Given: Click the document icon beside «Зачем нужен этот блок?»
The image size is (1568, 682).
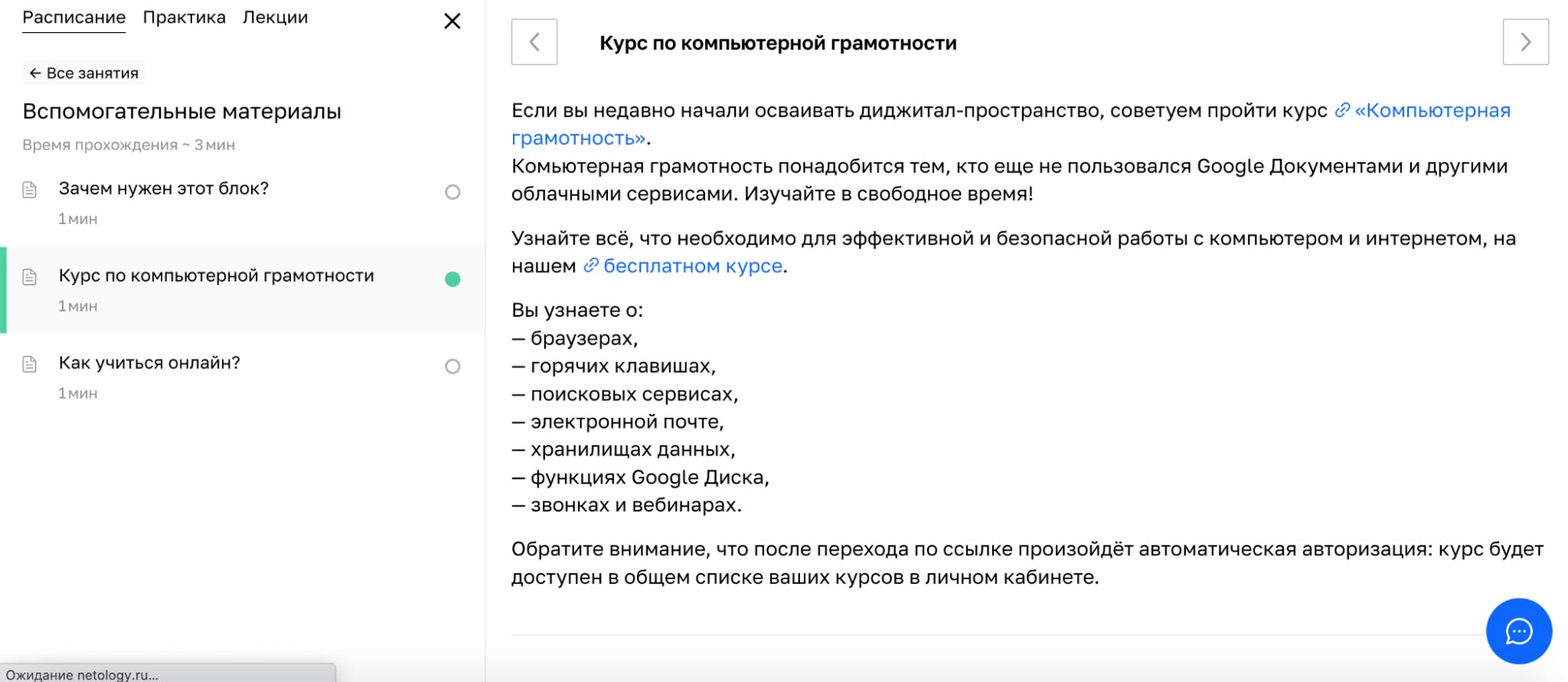Looking at the screenshot, I should (29, 188).
